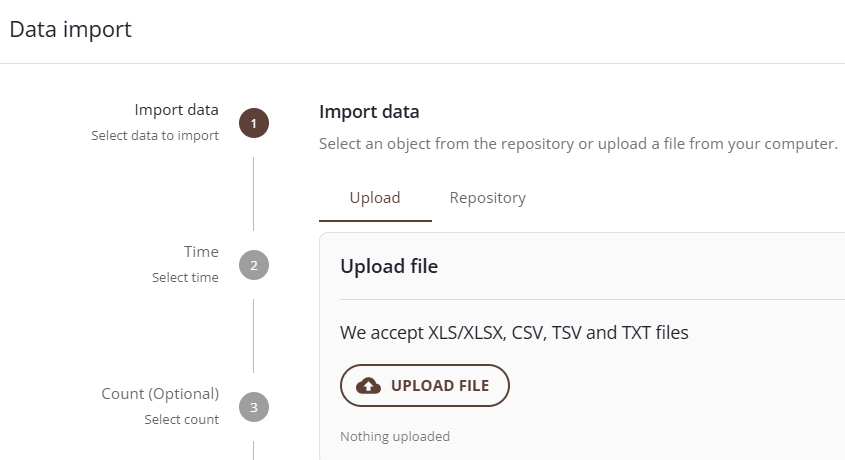Go to the 'Time' step label
Image resolution: width=845 pixels, height=460 pixels.
click(201, 252)
